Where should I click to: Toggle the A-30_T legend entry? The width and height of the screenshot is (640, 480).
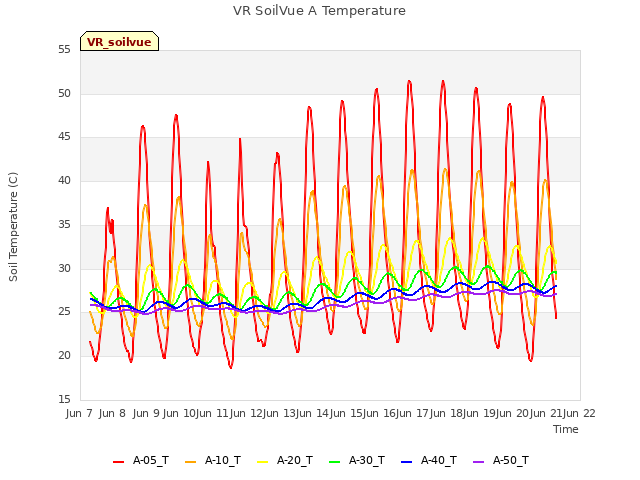point(357,460)
